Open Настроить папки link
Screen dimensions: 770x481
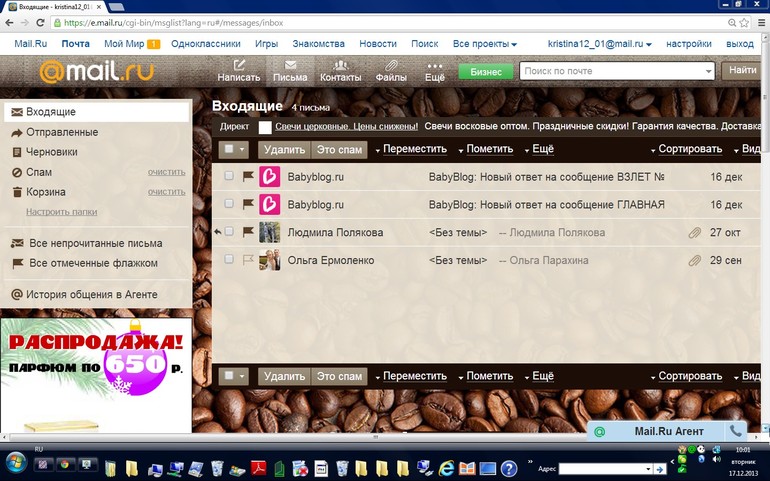click(x=61, y=212)
